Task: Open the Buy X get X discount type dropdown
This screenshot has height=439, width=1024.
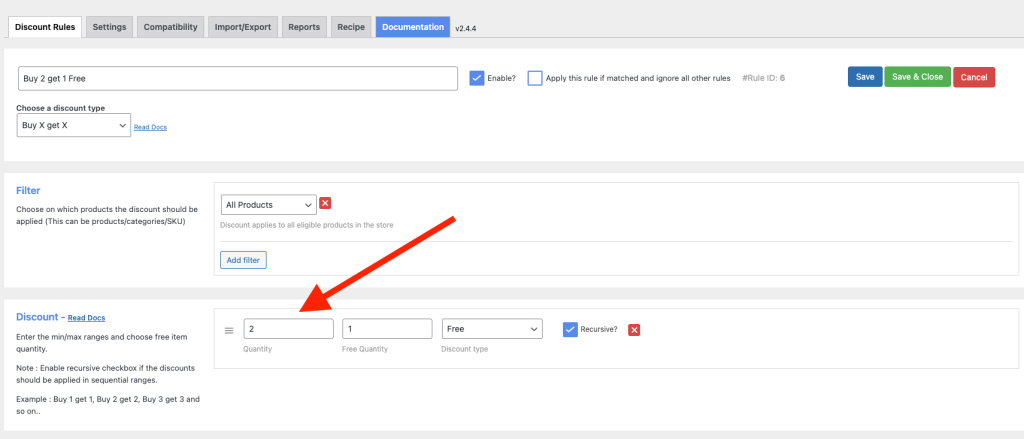Action: 73,125
